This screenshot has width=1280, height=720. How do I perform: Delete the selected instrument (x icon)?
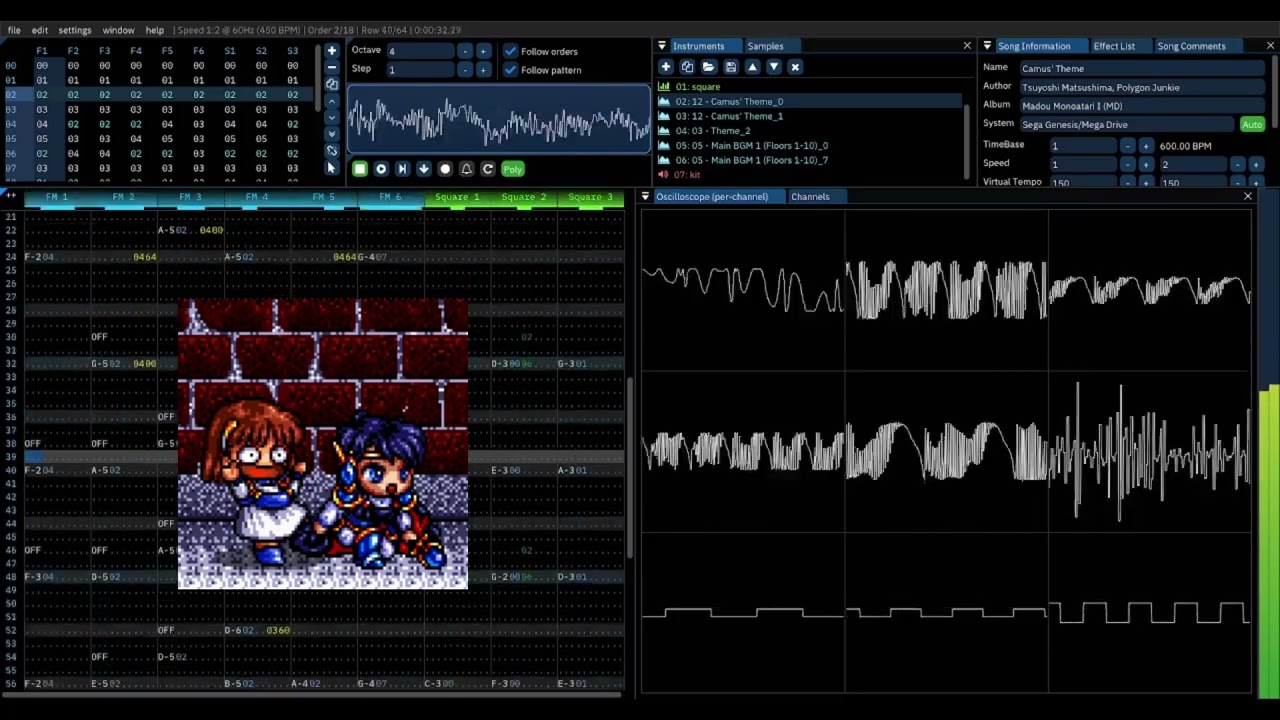(x=795, y=67)
